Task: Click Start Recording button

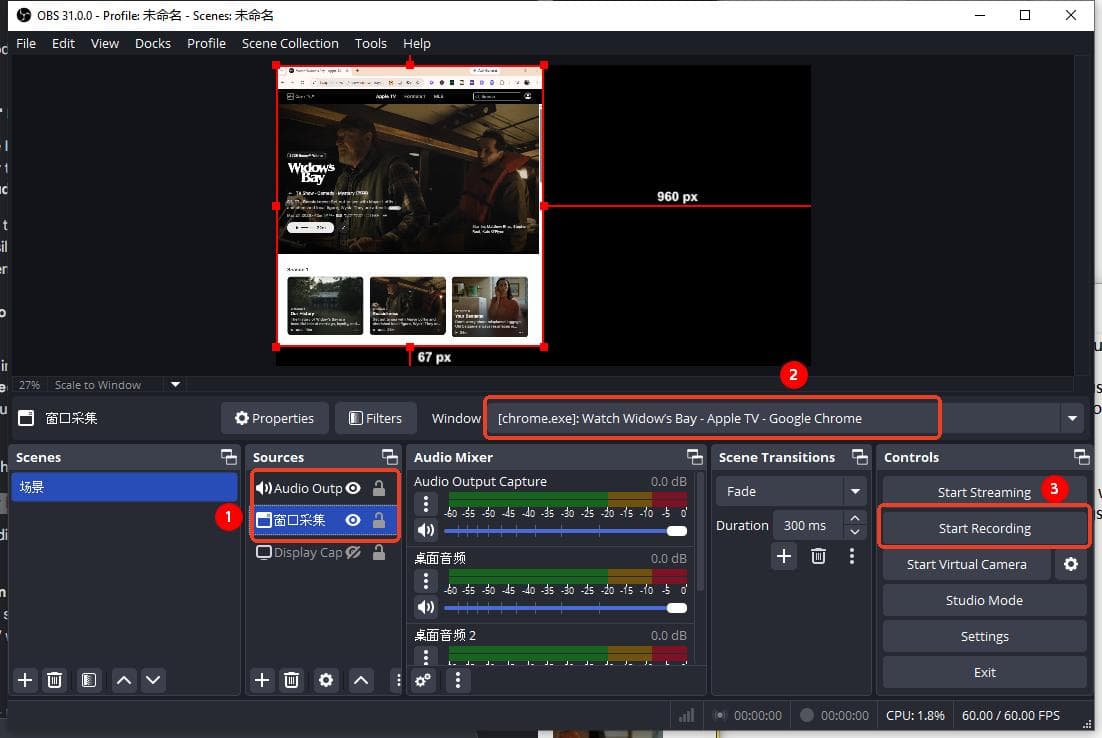Action: (x=984, y=528)
